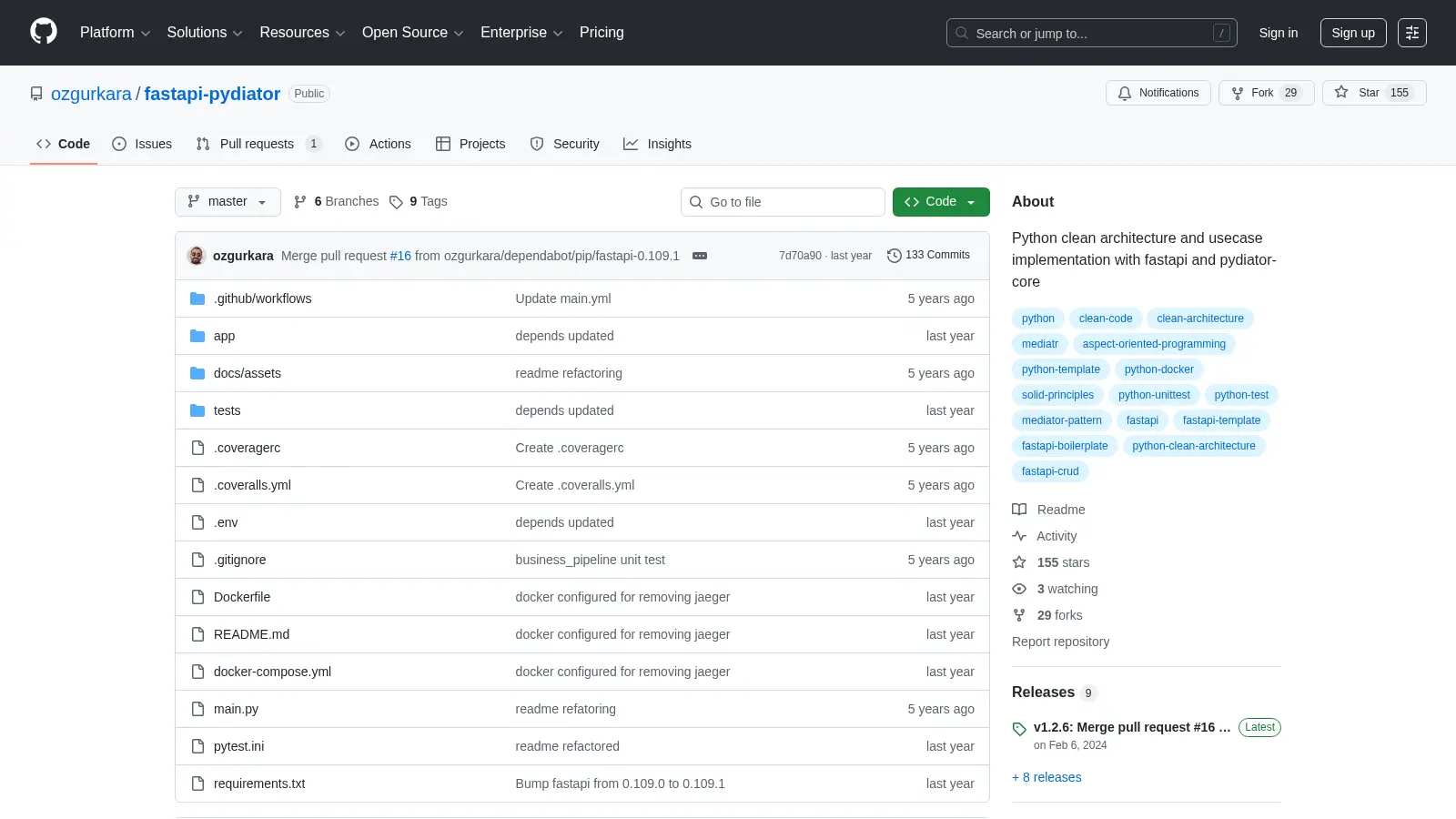Click the Sign in link
This screenshot has height=819, width=1456.
tap(1279, 33)
